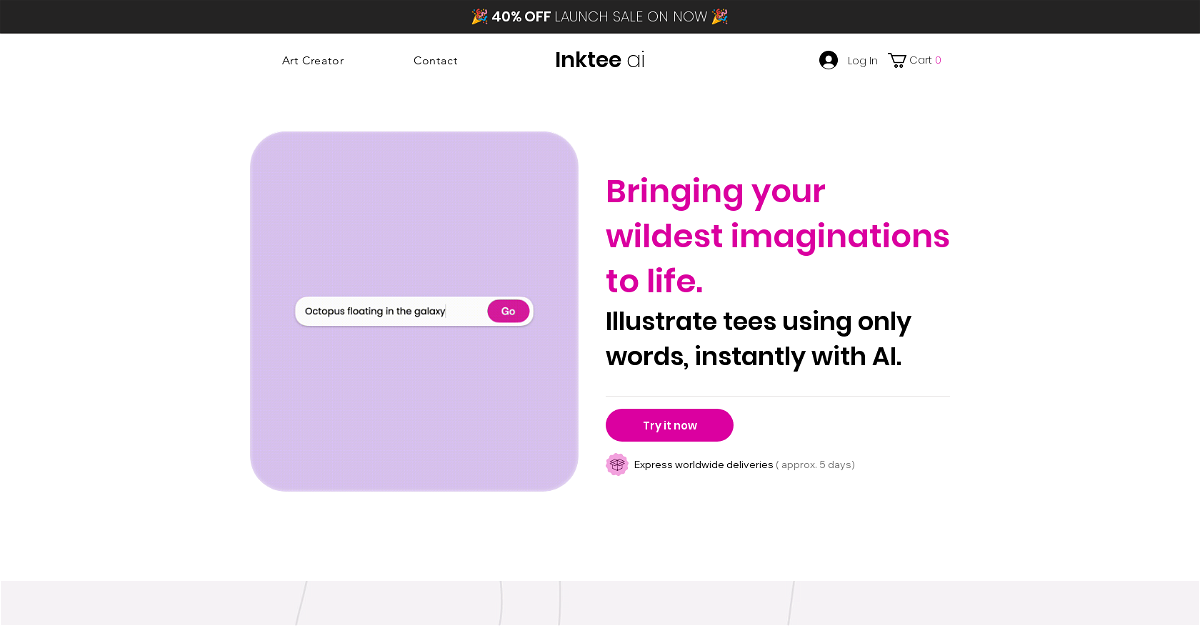Click the user avatar icon

coord(828,60)
